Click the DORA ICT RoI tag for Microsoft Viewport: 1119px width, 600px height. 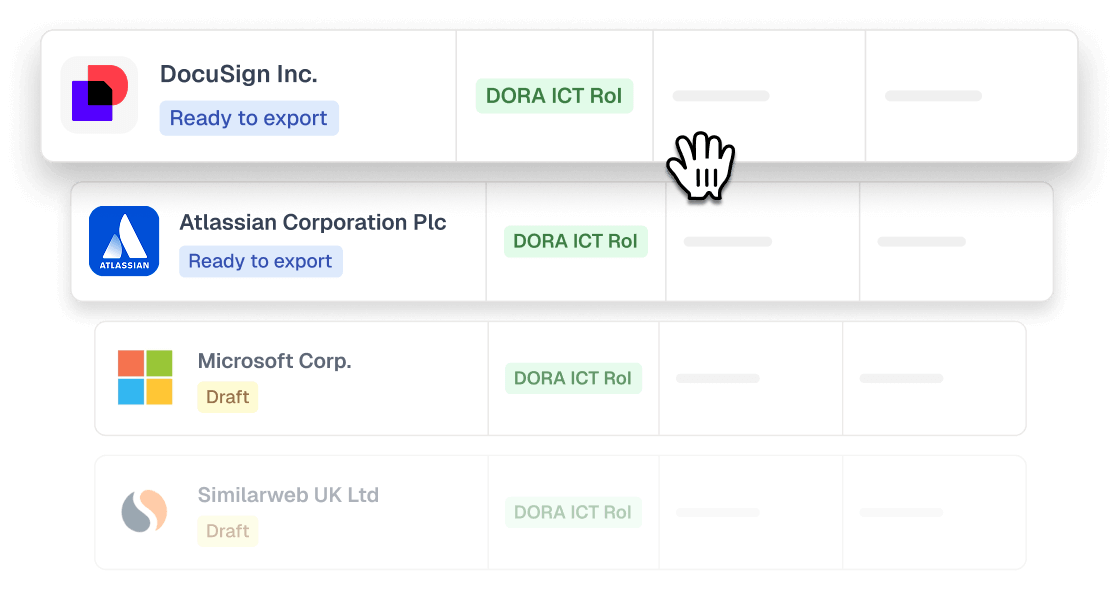click(x=573, y=378)
